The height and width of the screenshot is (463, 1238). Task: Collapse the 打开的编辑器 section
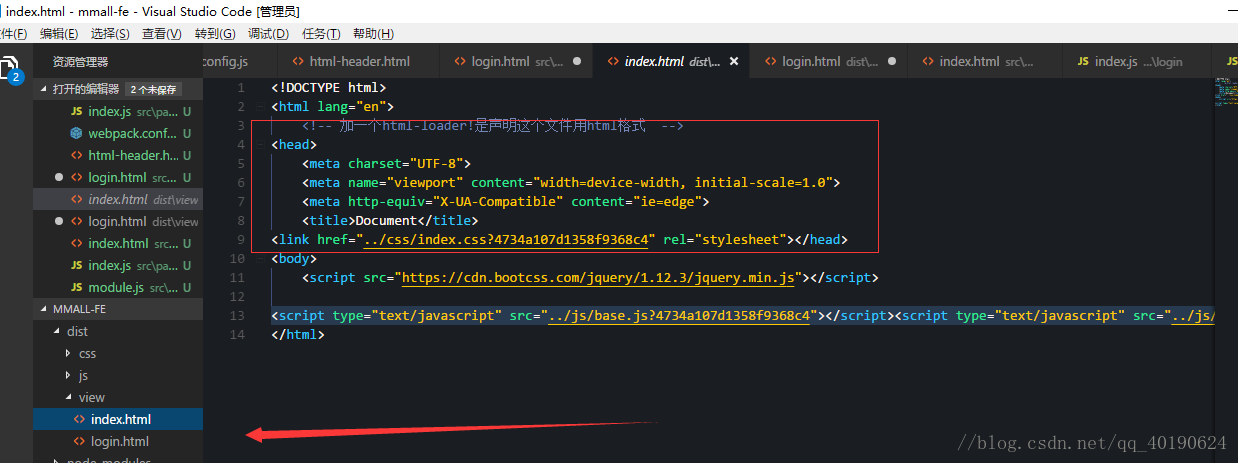43,89
